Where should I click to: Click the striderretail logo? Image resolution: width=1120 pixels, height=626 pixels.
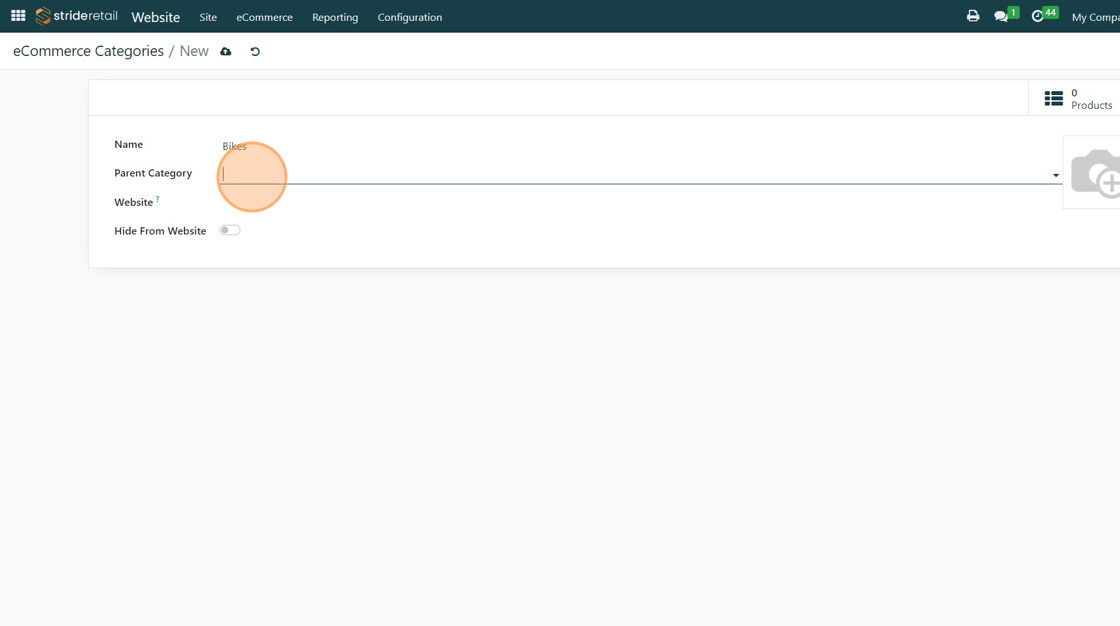(76, 16)
